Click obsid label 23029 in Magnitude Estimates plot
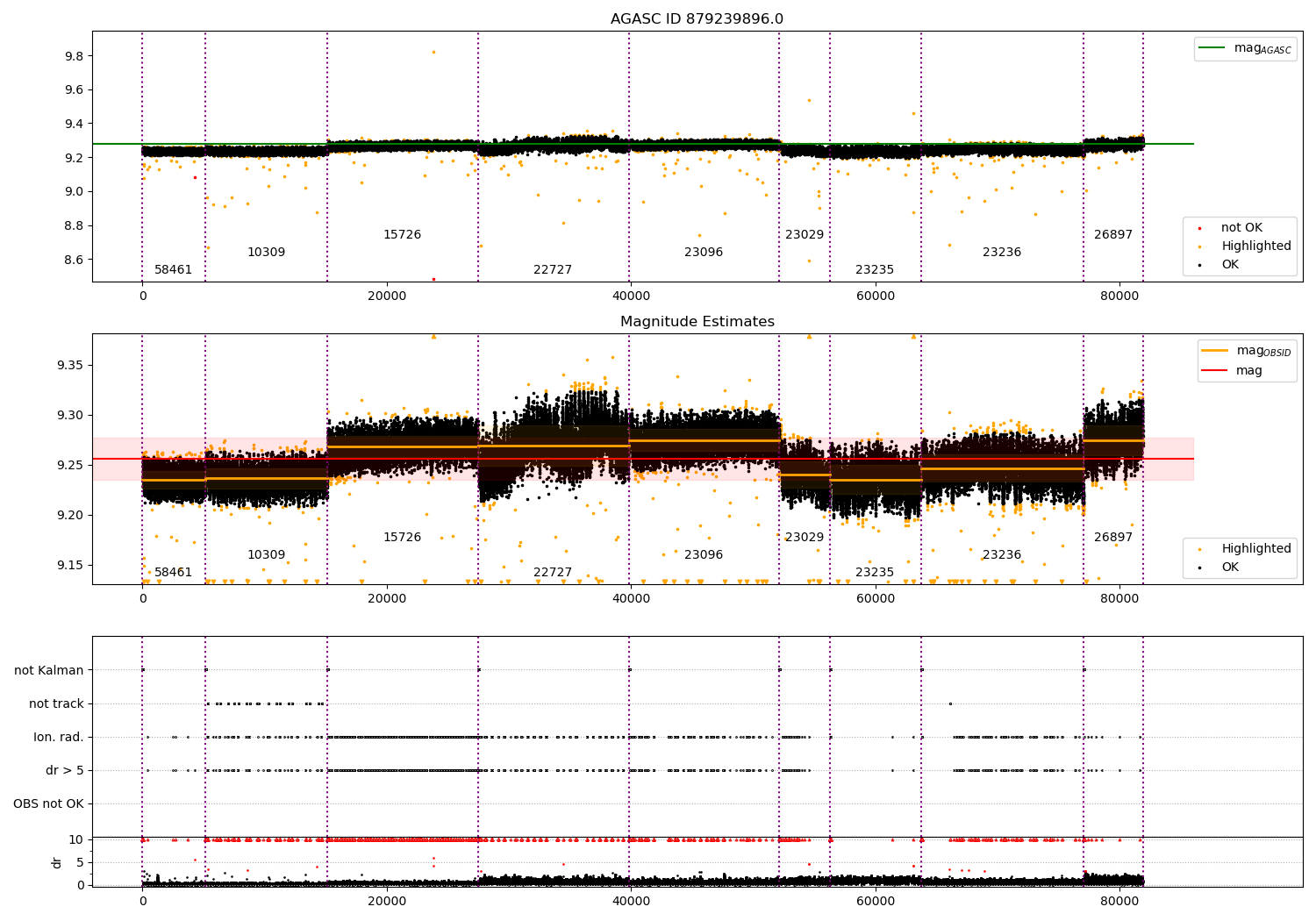 (x=805, y=537)
